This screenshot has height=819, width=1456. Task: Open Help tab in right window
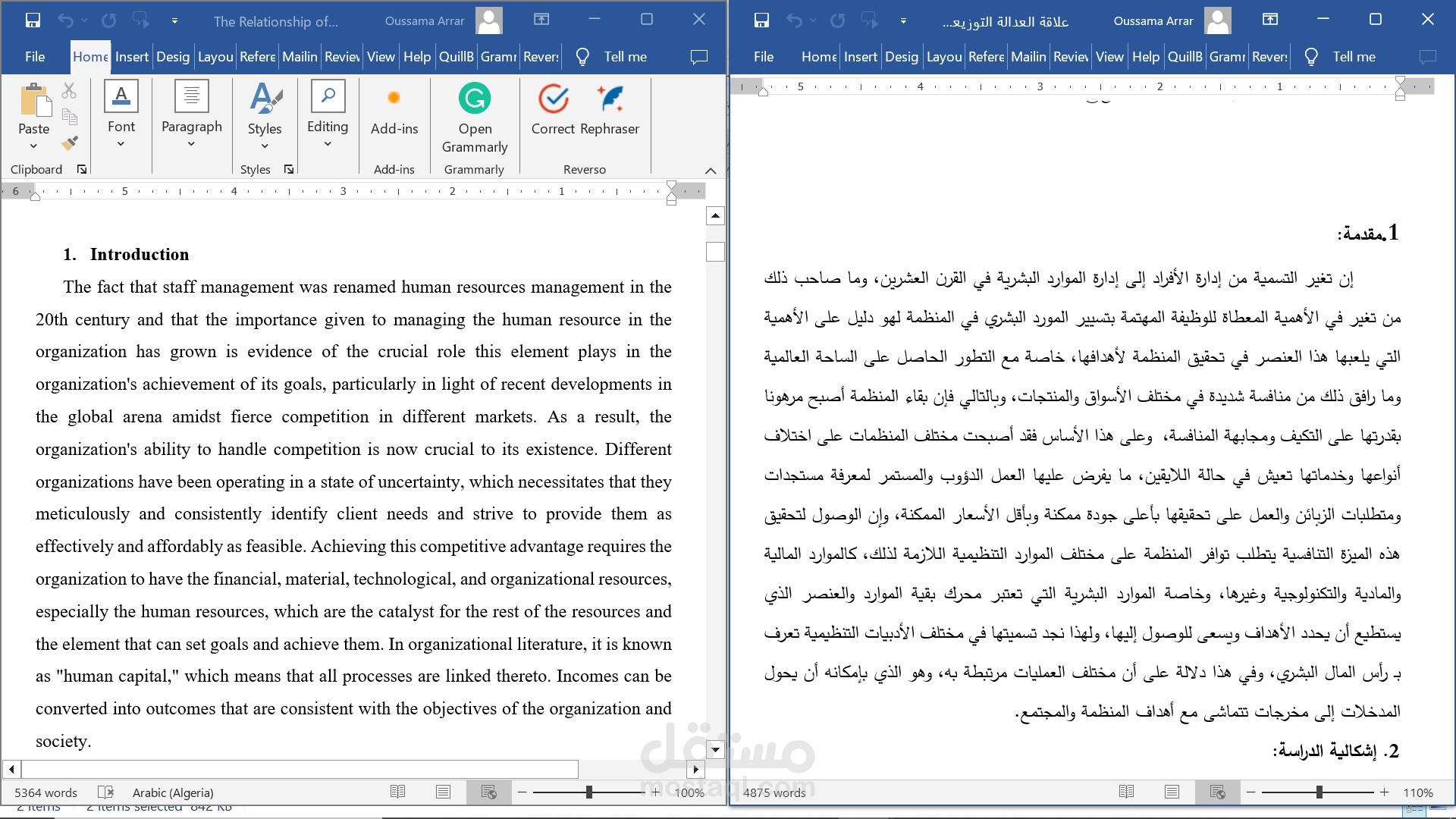pos(1146,57)
